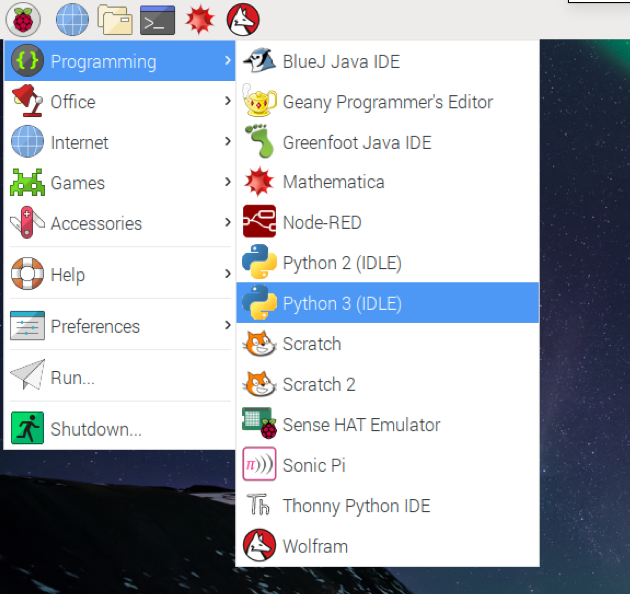
Task: Click the Scratch cat icon
Action: pyautogui.click(x=259, y=344)
